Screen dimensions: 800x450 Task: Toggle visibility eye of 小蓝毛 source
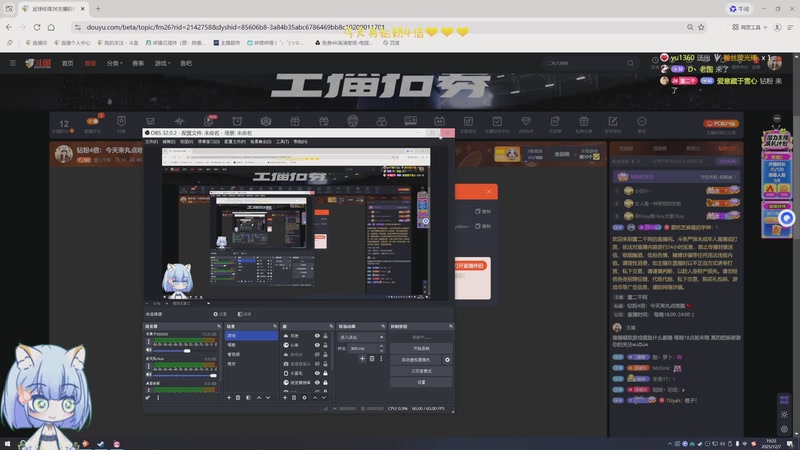[x=317, y=373]
